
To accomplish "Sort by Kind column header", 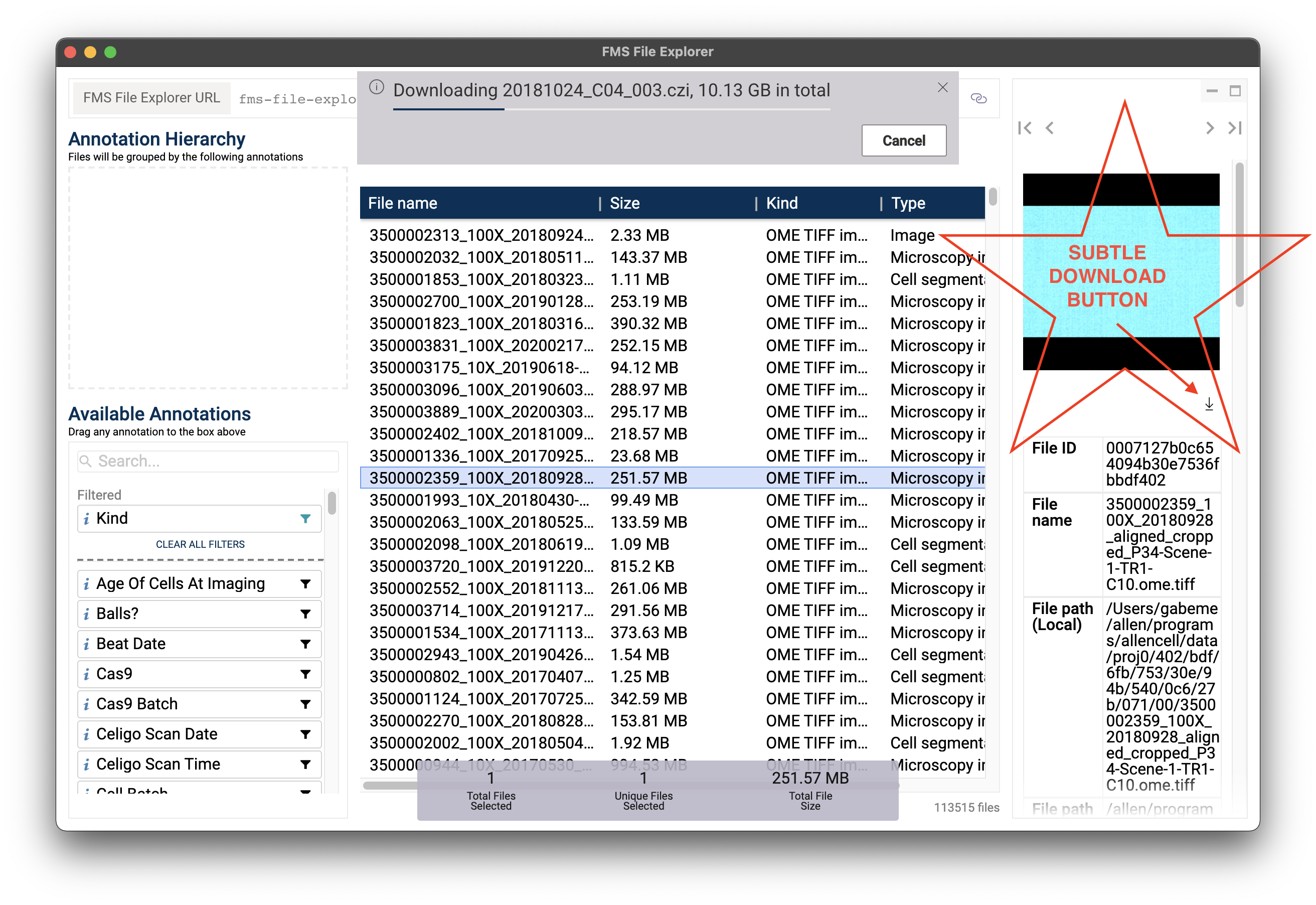I will coord(781,203).
